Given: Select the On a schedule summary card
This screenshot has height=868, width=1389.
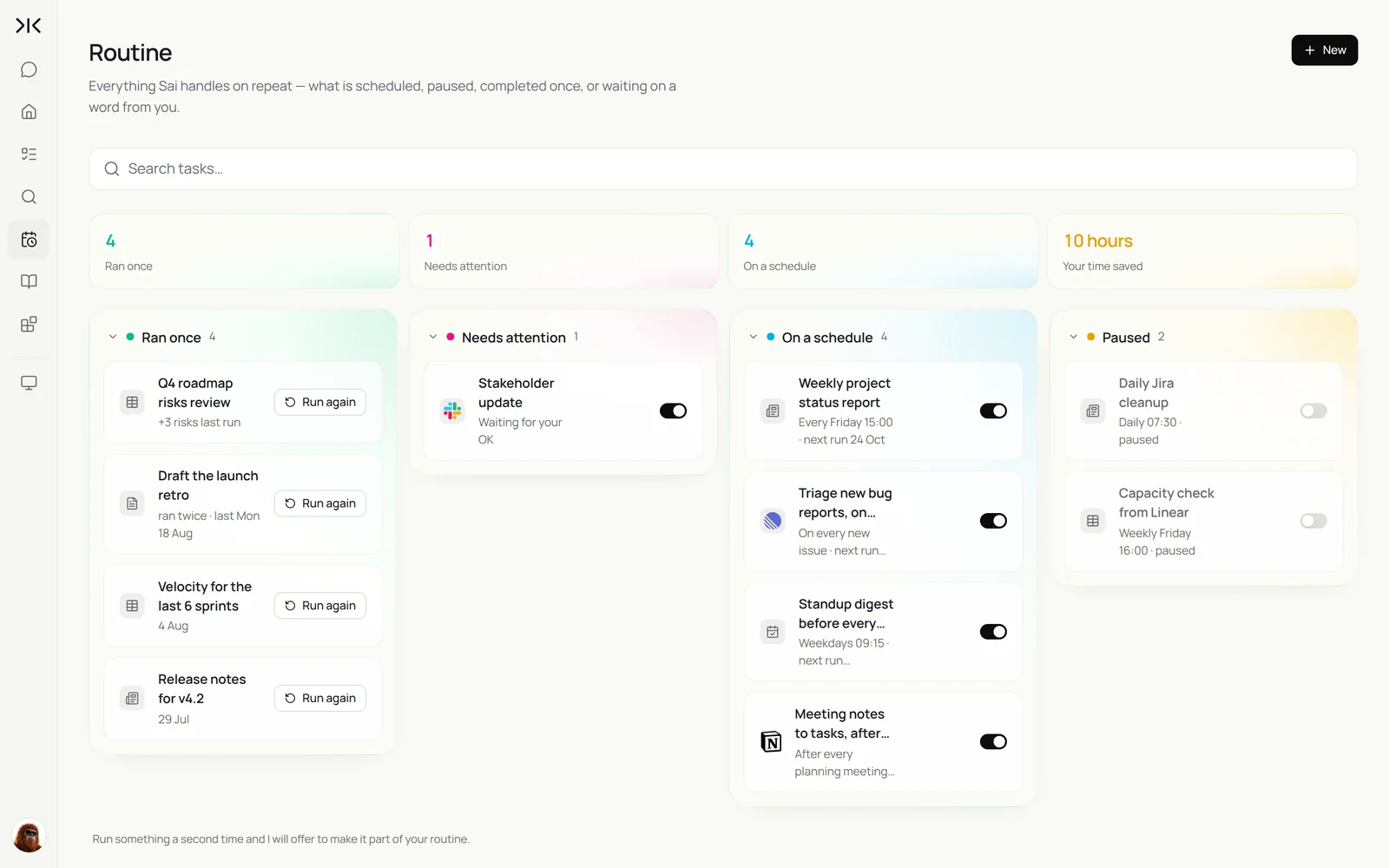Looking at the screenshot, I should (x=883, y=251).
